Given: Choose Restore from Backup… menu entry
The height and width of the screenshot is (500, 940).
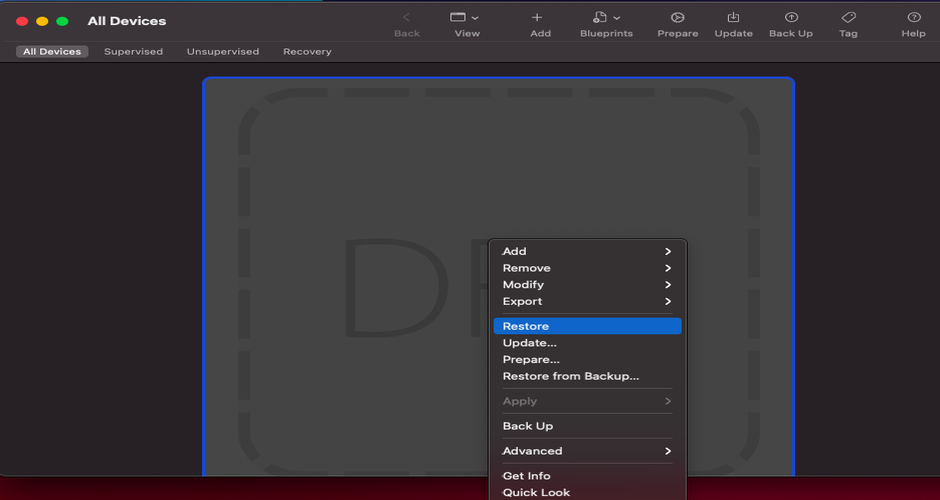Looking at the screenshot, I should (570, 376).
